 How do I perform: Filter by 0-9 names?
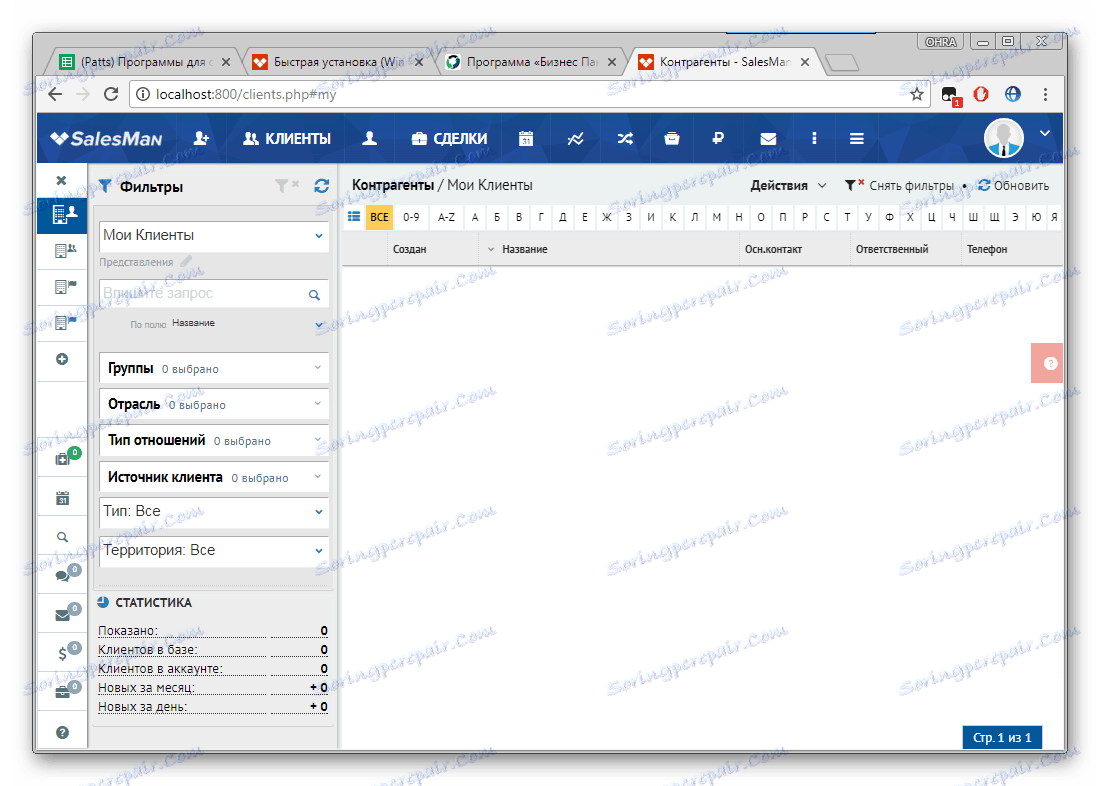pyautogui.click(x=411, y=217)
